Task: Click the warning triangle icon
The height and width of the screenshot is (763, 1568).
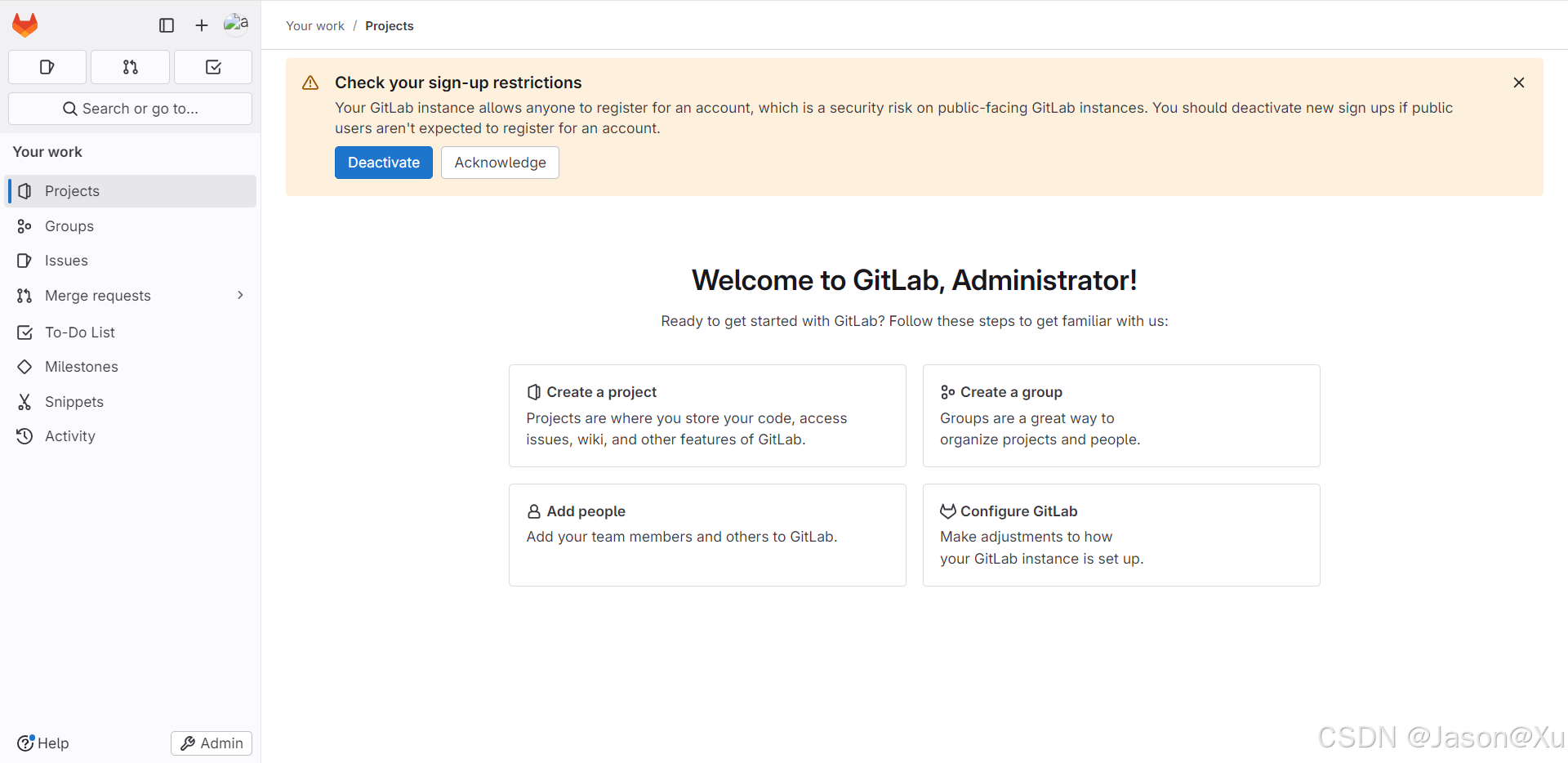Action: pos(310,83)
